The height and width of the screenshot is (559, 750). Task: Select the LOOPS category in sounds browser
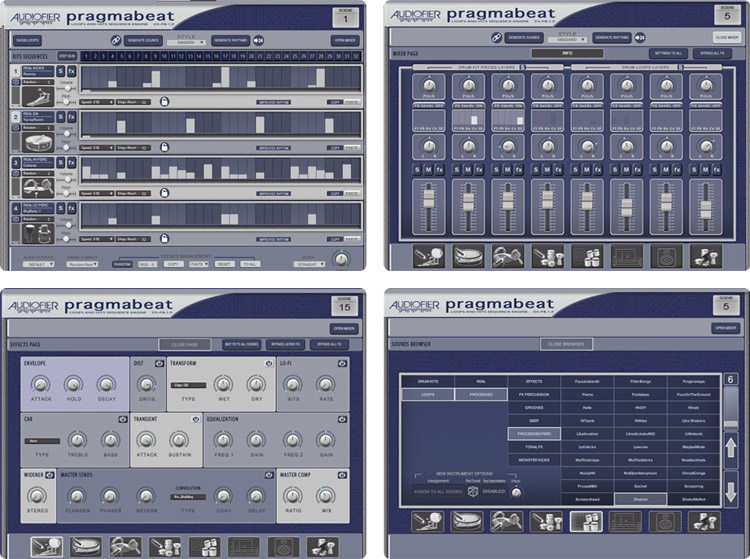(428, 395)
